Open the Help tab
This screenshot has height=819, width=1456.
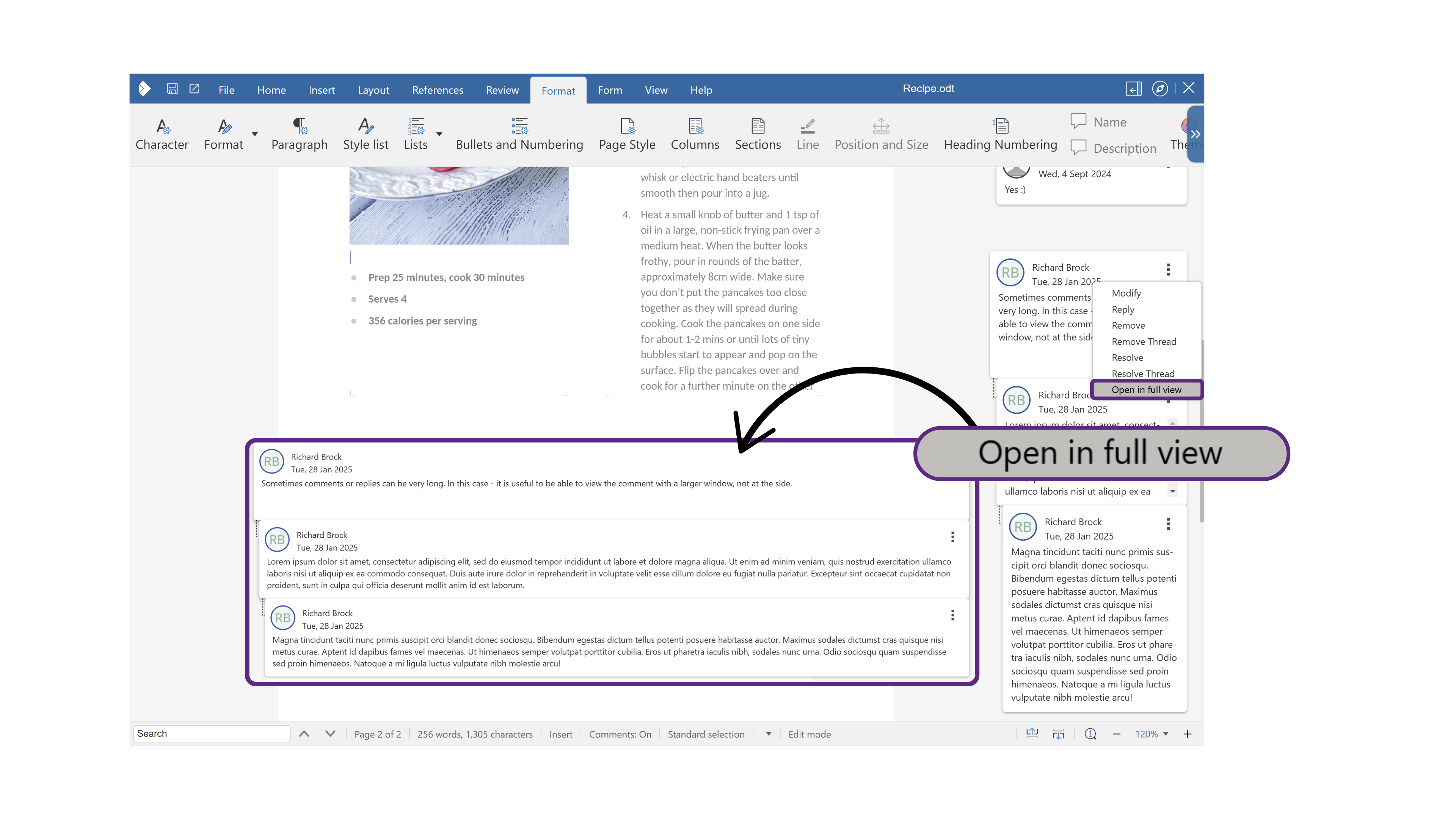[701, 90]
